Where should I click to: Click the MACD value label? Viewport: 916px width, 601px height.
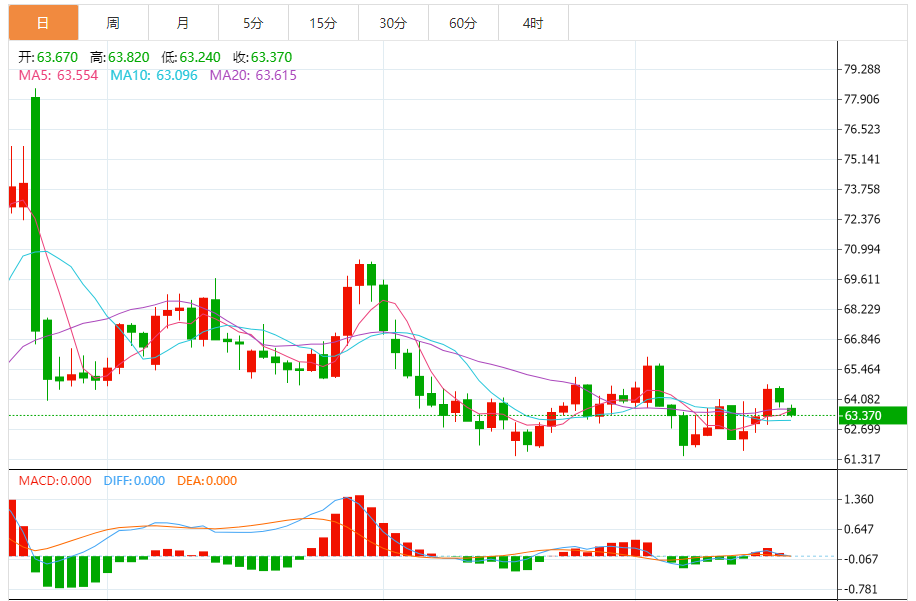(55, 481)
